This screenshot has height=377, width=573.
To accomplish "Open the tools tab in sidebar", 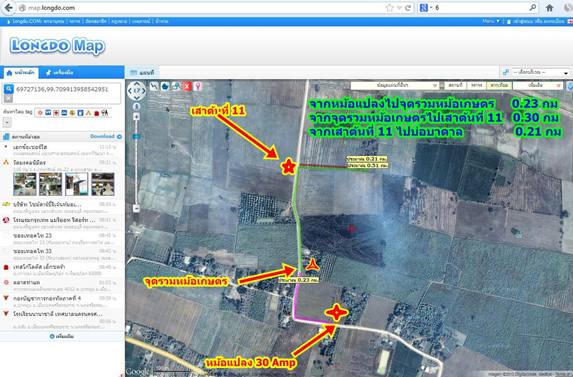I will click(x=60, y=73).
